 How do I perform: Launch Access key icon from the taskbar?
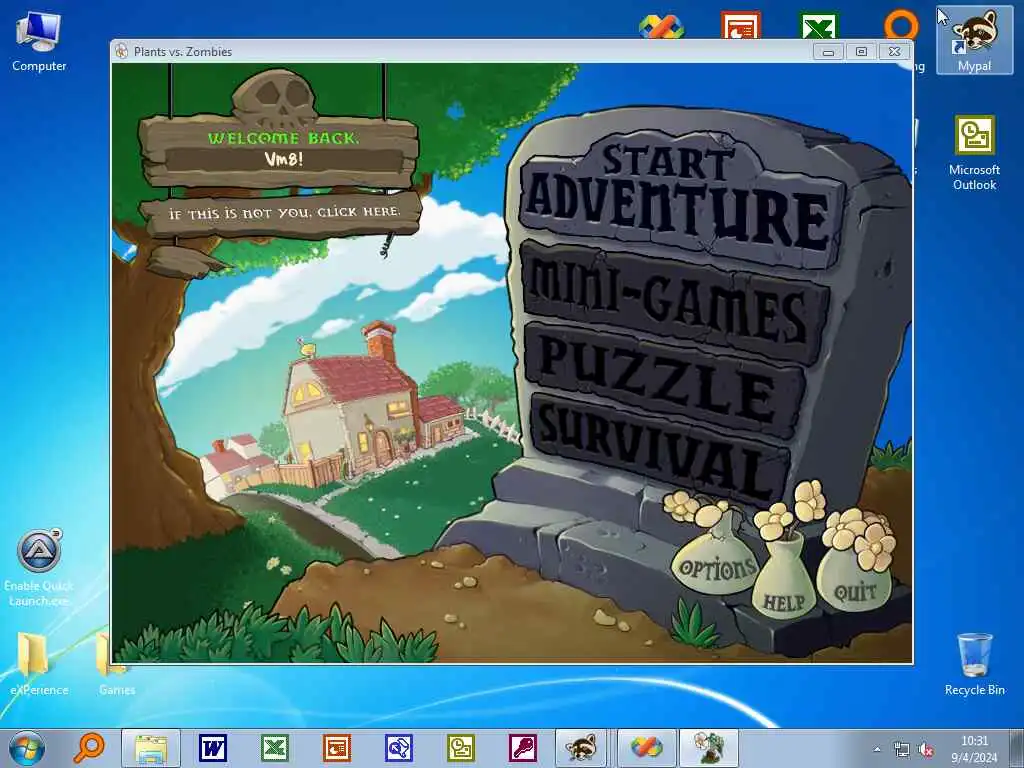(522, 748)
